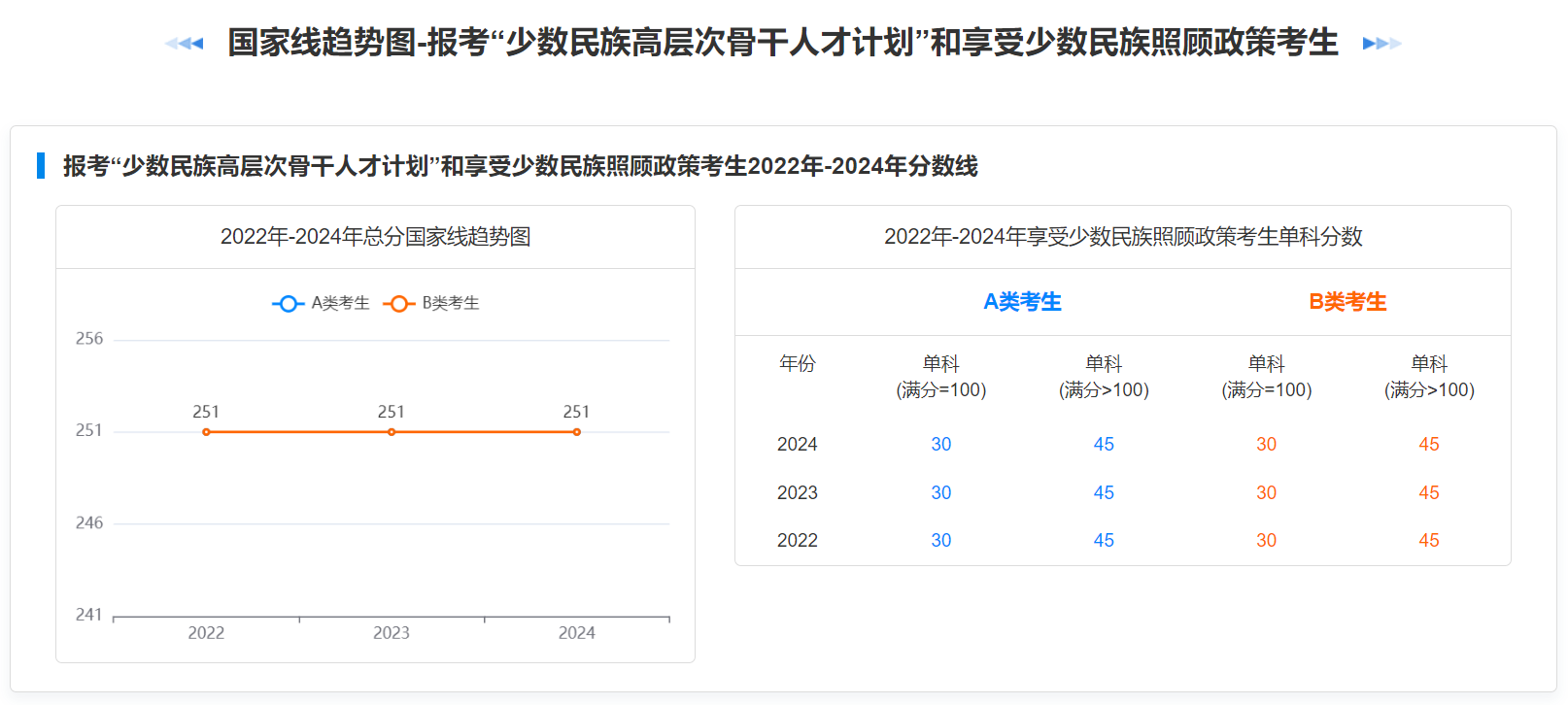Click 2022 B类 score 45

[x=1429, y=540]
